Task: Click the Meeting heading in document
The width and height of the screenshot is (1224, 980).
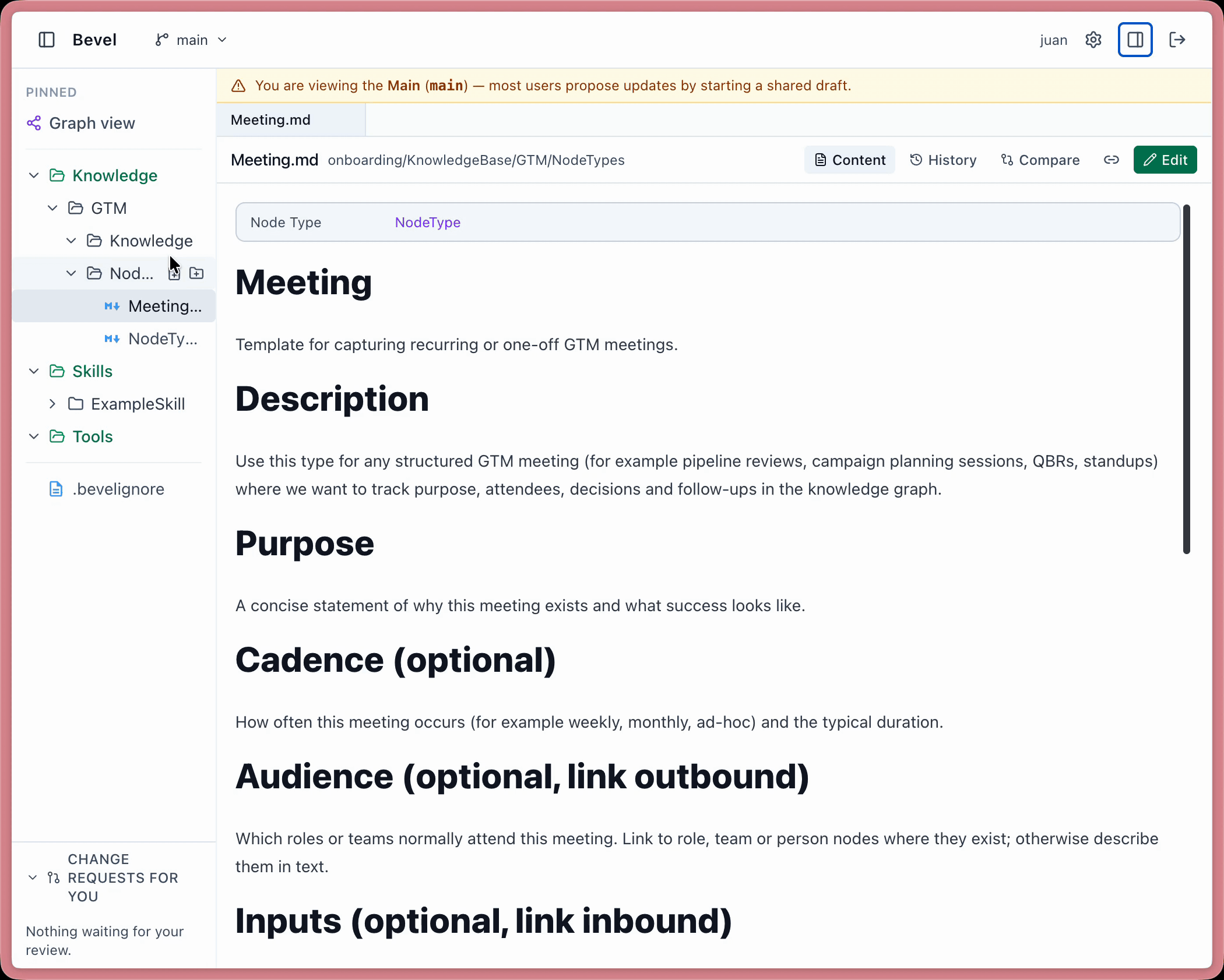Action: (304, 283)
